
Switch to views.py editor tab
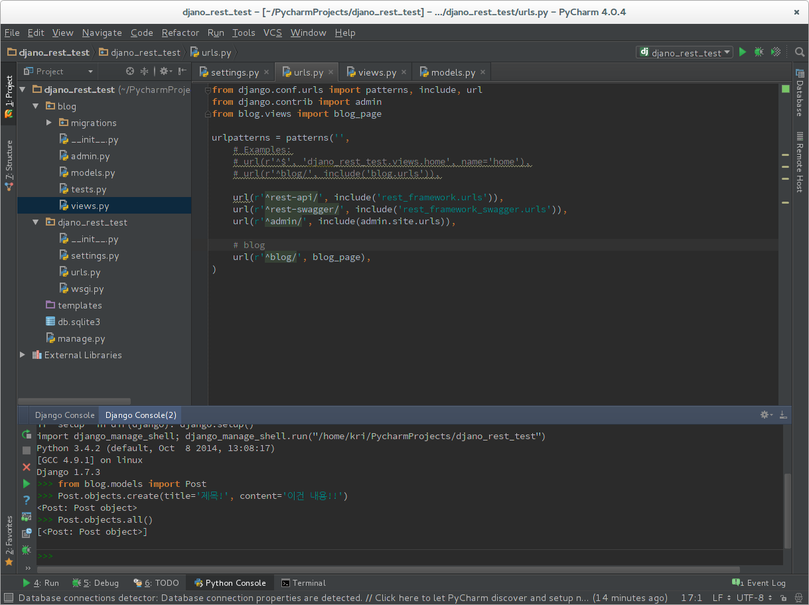377,72
